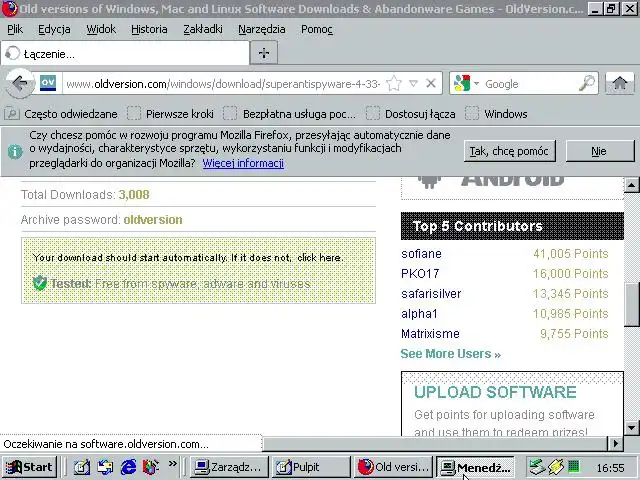
Task: Click the first system tray icon
Action: click(537, 467)
